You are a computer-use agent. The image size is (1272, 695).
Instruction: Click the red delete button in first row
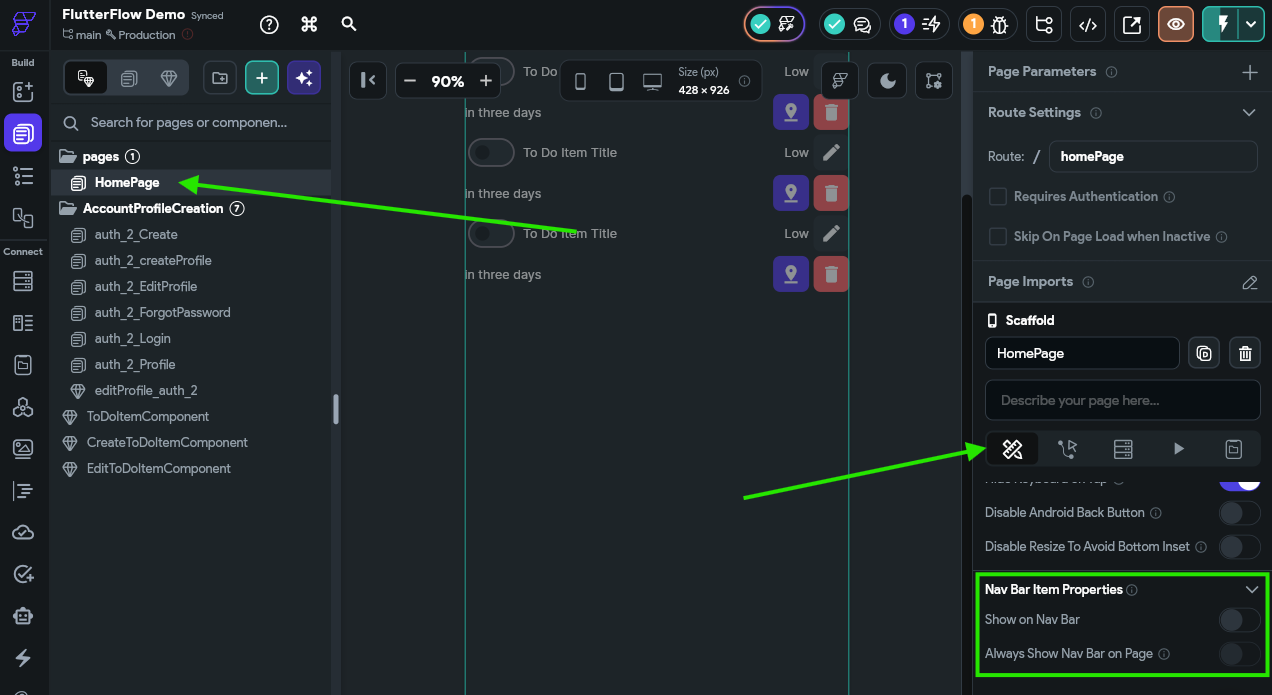point(831,112)
